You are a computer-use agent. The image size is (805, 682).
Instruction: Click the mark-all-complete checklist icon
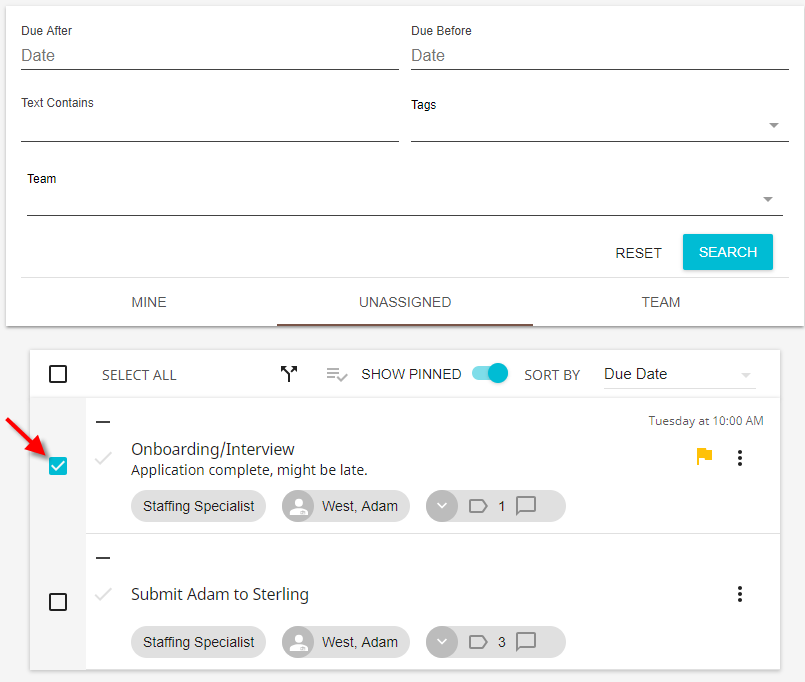(336, 374)
